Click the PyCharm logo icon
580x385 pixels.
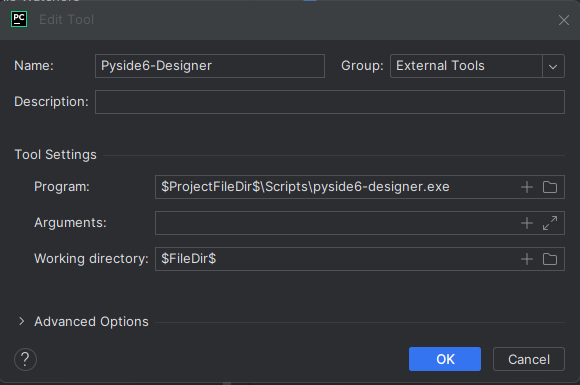[x=19, y=19]
